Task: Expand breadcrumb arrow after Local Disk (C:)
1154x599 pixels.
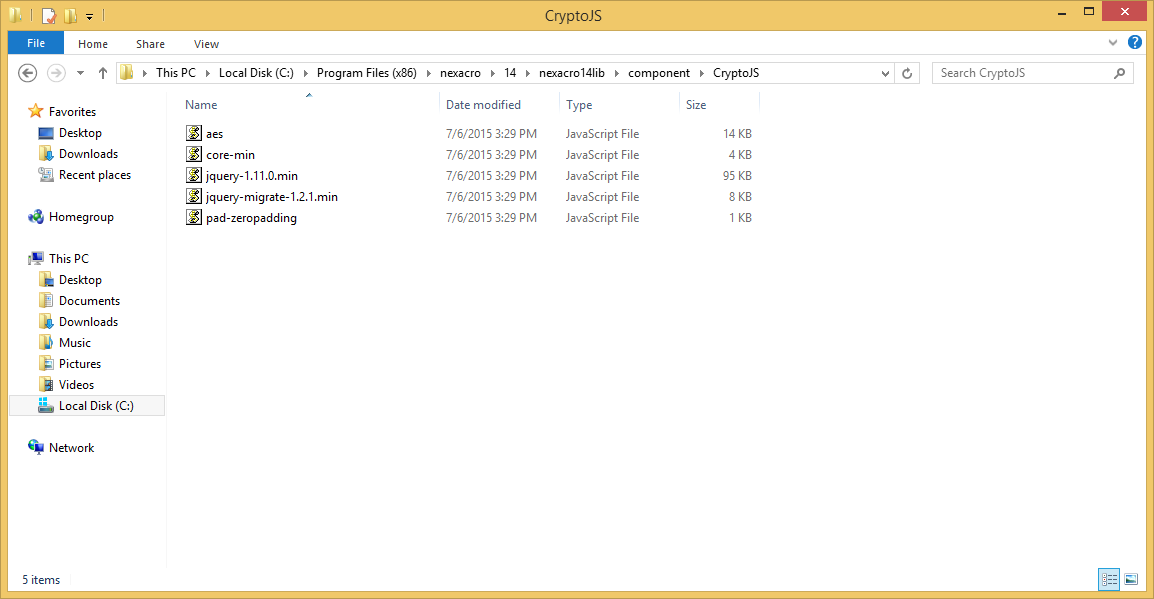Action: tap(305, 73)
